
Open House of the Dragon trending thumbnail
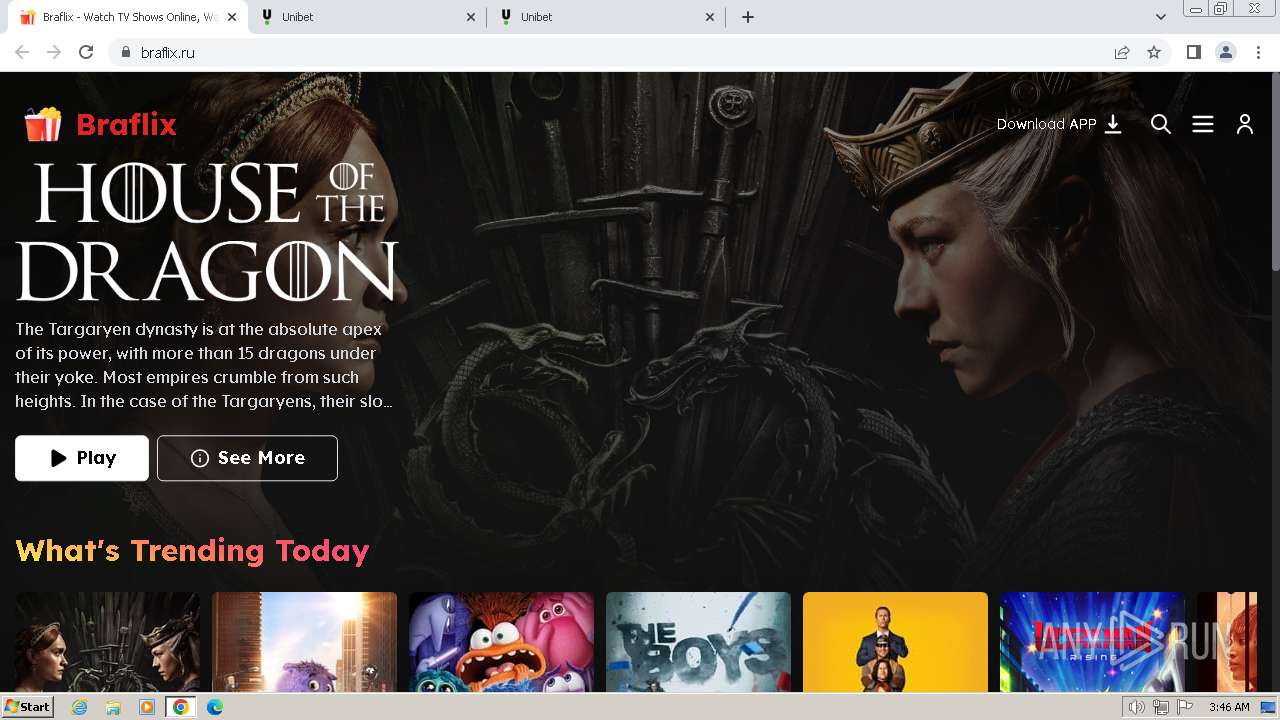point(107,641)
